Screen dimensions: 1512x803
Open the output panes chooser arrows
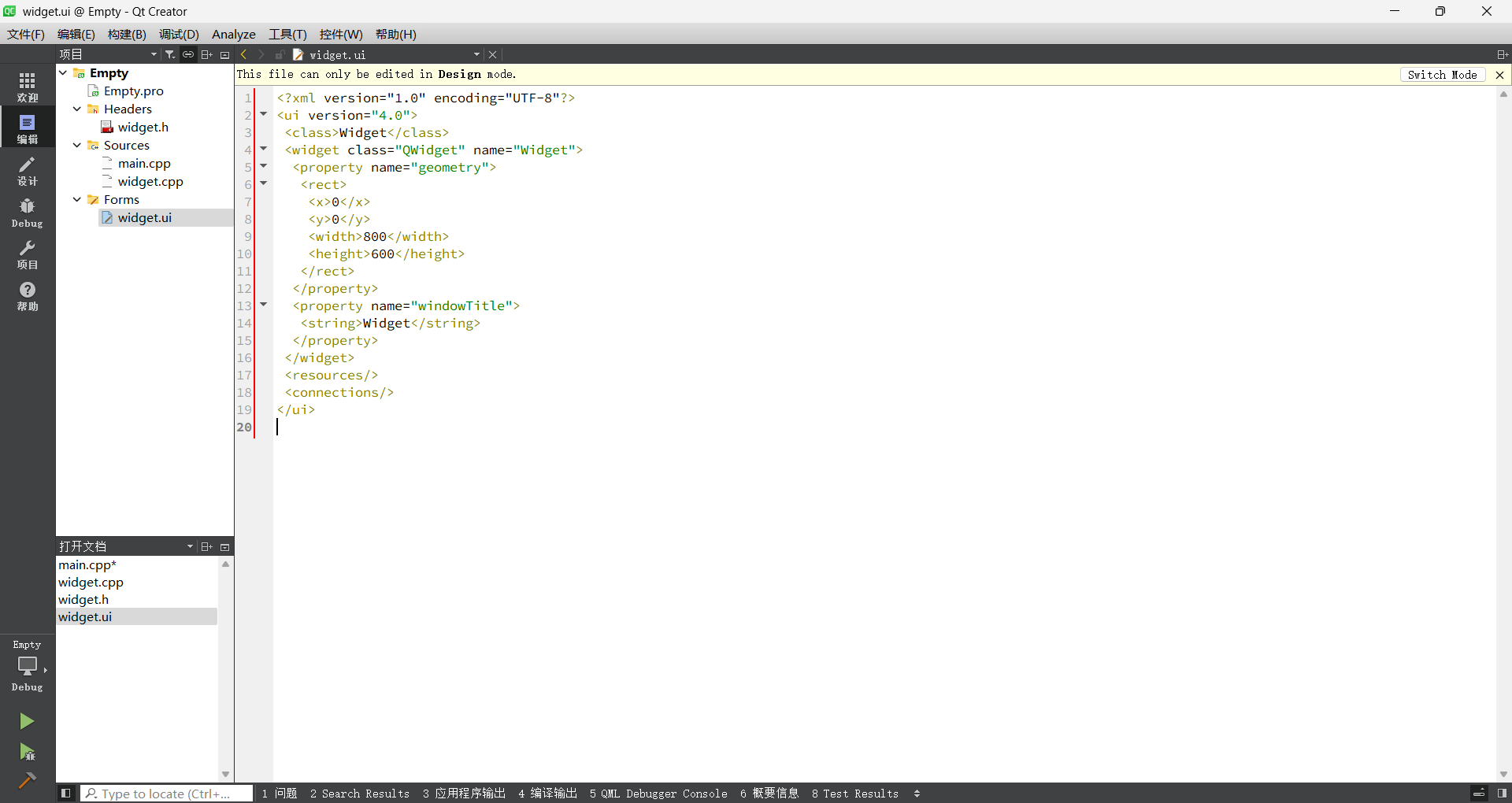pyautogui.click(x=917, y=794)
